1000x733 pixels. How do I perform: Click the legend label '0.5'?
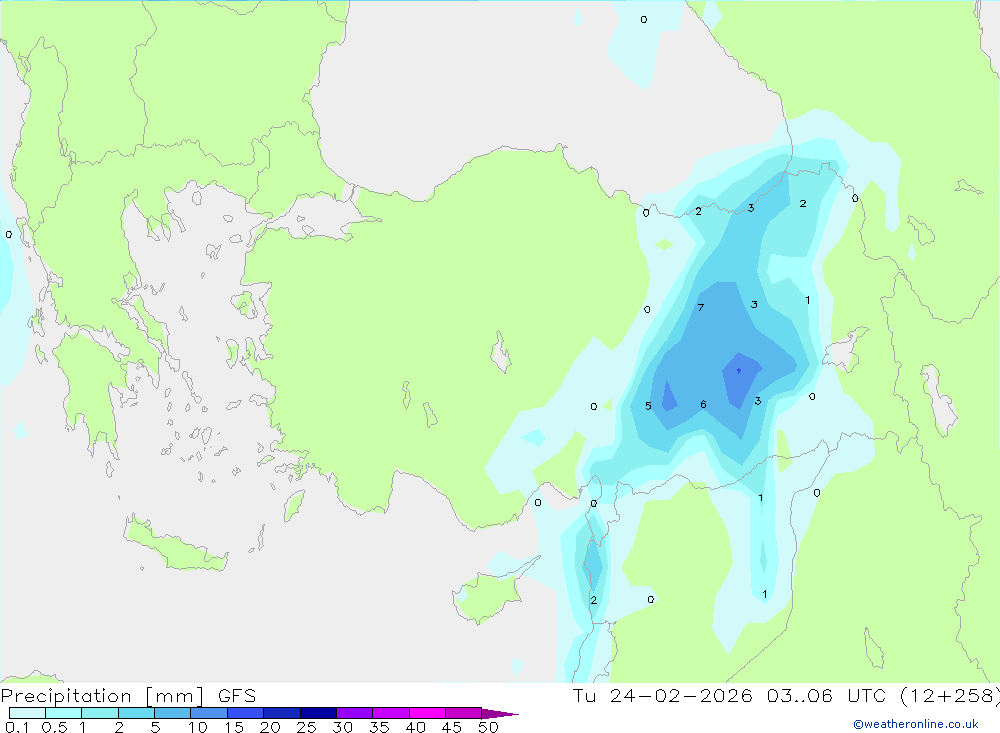tap(55, 727)
